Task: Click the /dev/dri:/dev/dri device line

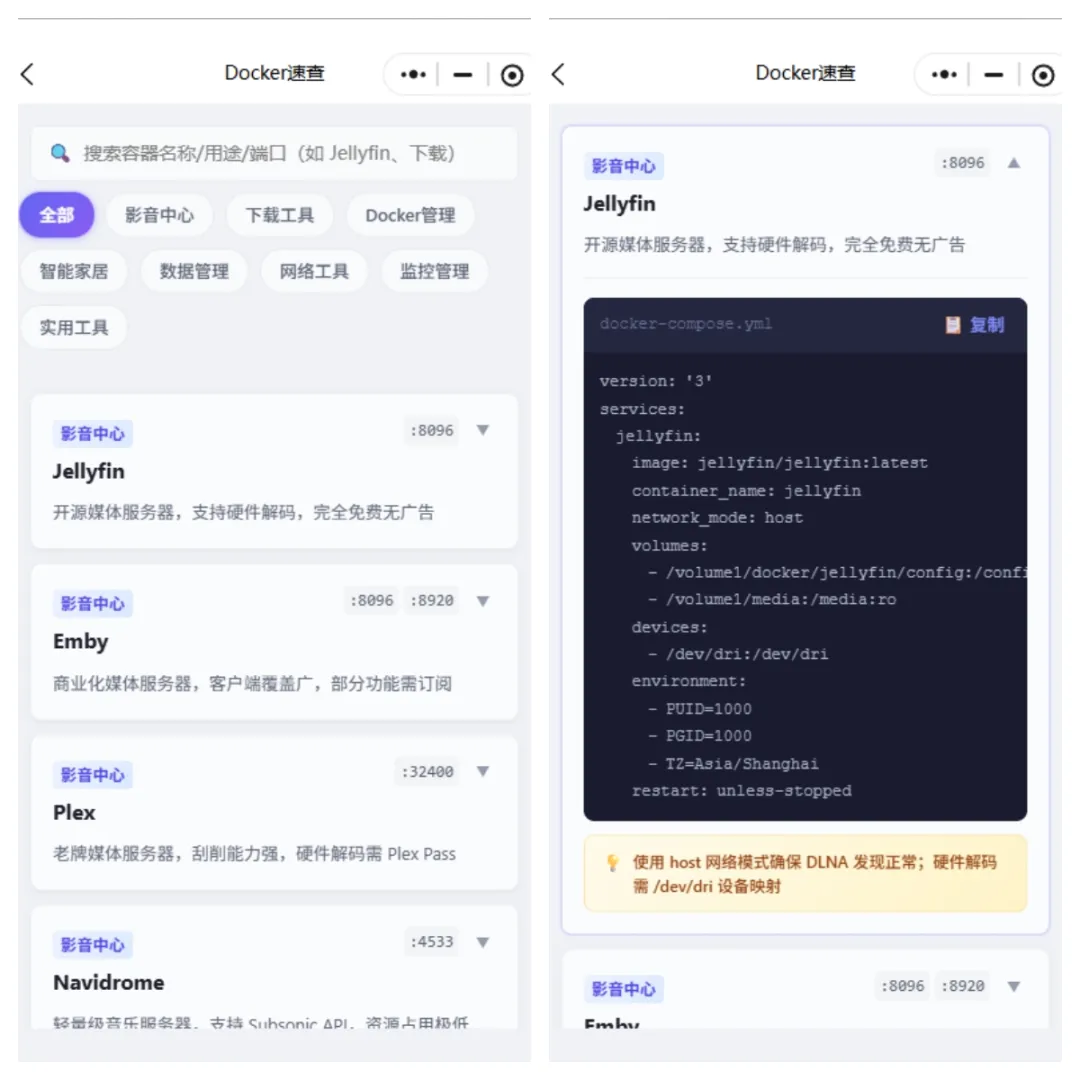Action: point(738,654)
